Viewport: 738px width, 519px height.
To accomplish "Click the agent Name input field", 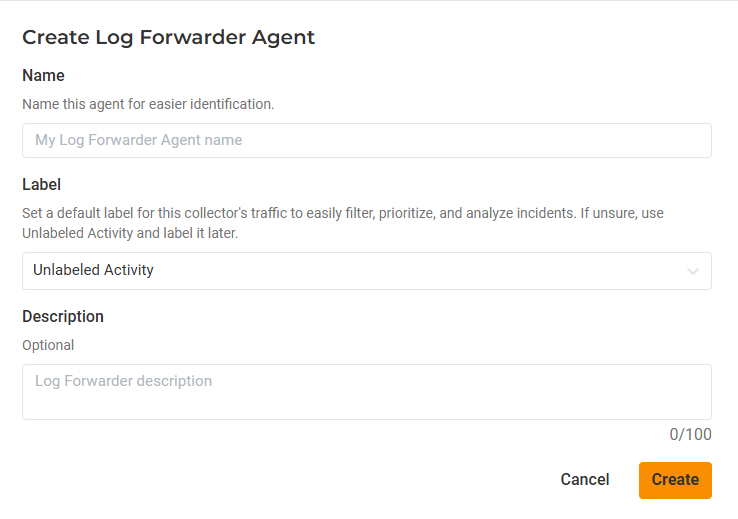I will (366, 141).
